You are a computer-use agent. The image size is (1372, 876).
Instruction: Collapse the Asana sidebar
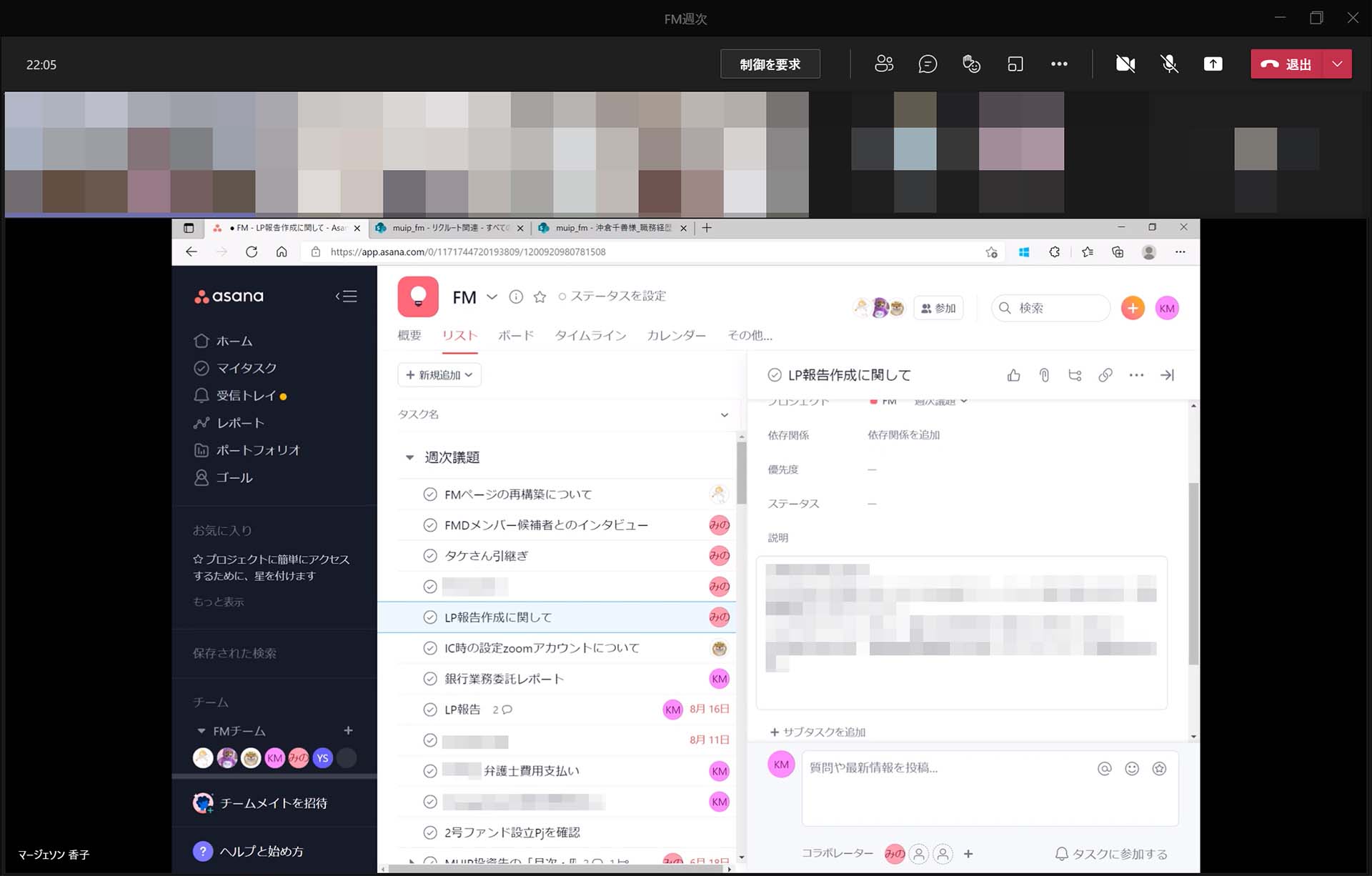click(347, 297)
